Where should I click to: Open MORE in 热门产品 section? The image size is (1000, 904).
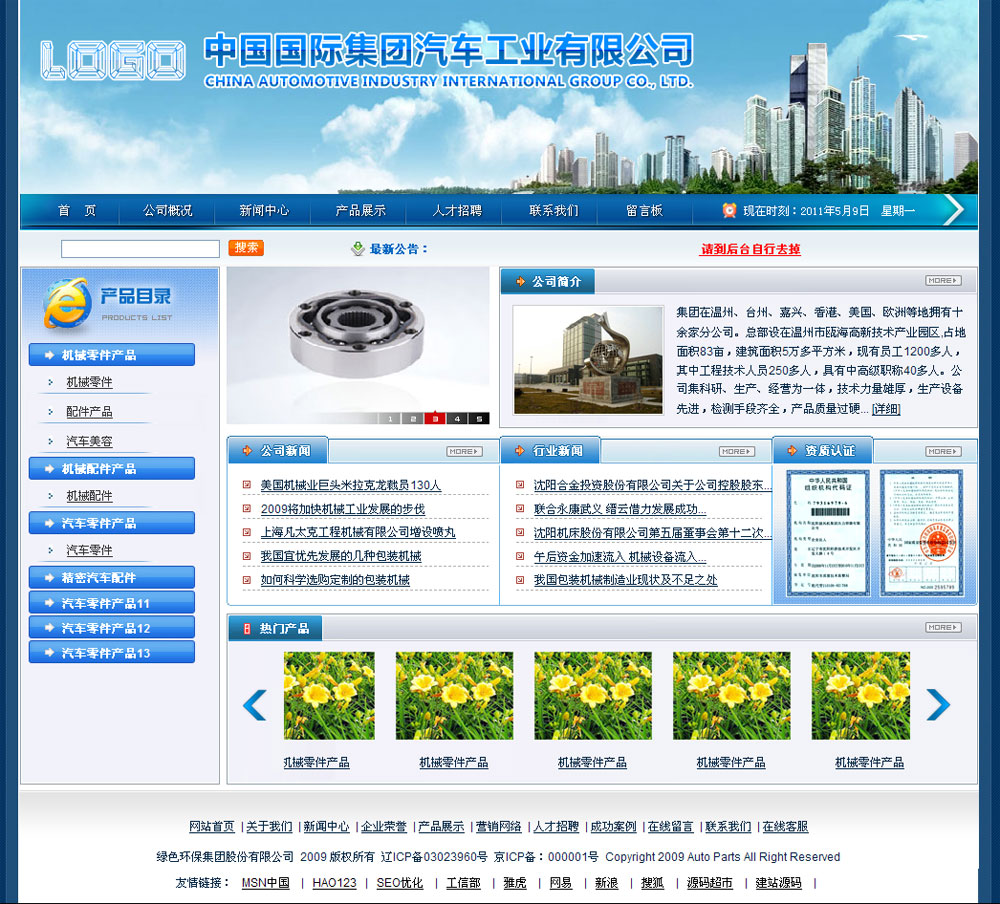(943, 628)
